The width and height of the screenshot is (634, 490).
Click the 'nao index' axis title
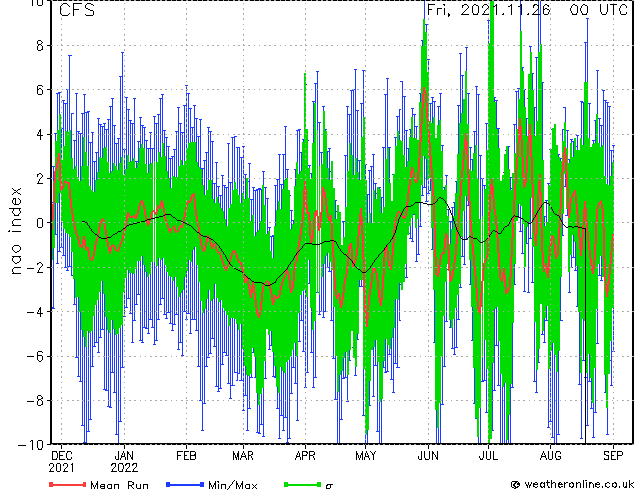tap(15, 230)
